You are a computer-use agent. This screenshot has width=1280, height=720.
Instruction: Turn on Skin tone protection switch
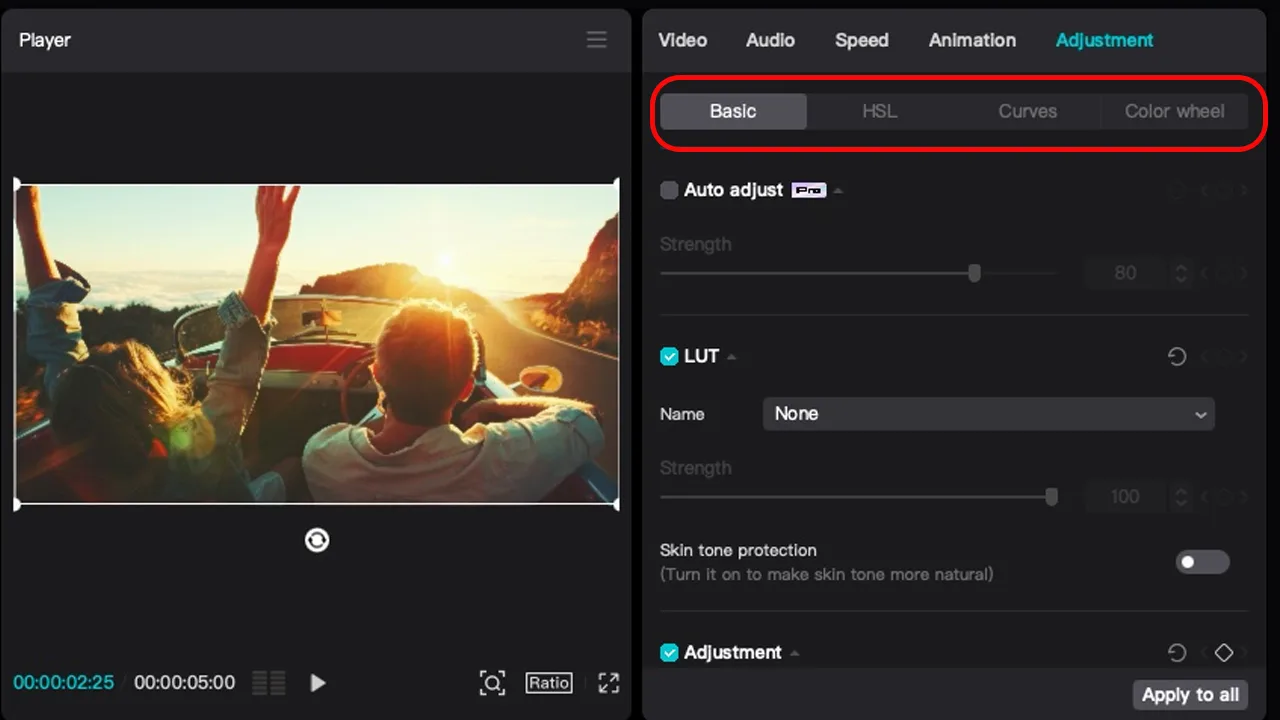click(1202, 562)
